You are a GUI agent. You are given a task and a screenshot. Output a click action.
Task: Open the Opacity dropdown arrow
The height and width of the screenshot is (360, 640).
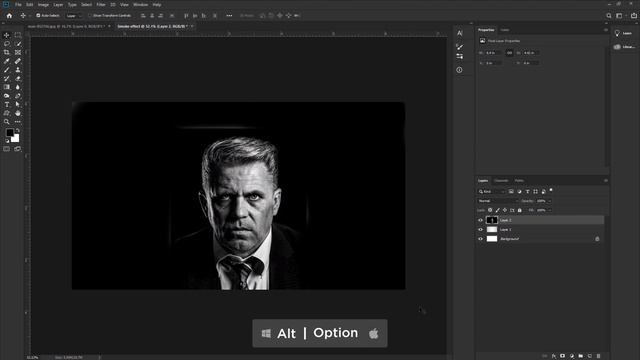tap(549, 201)
